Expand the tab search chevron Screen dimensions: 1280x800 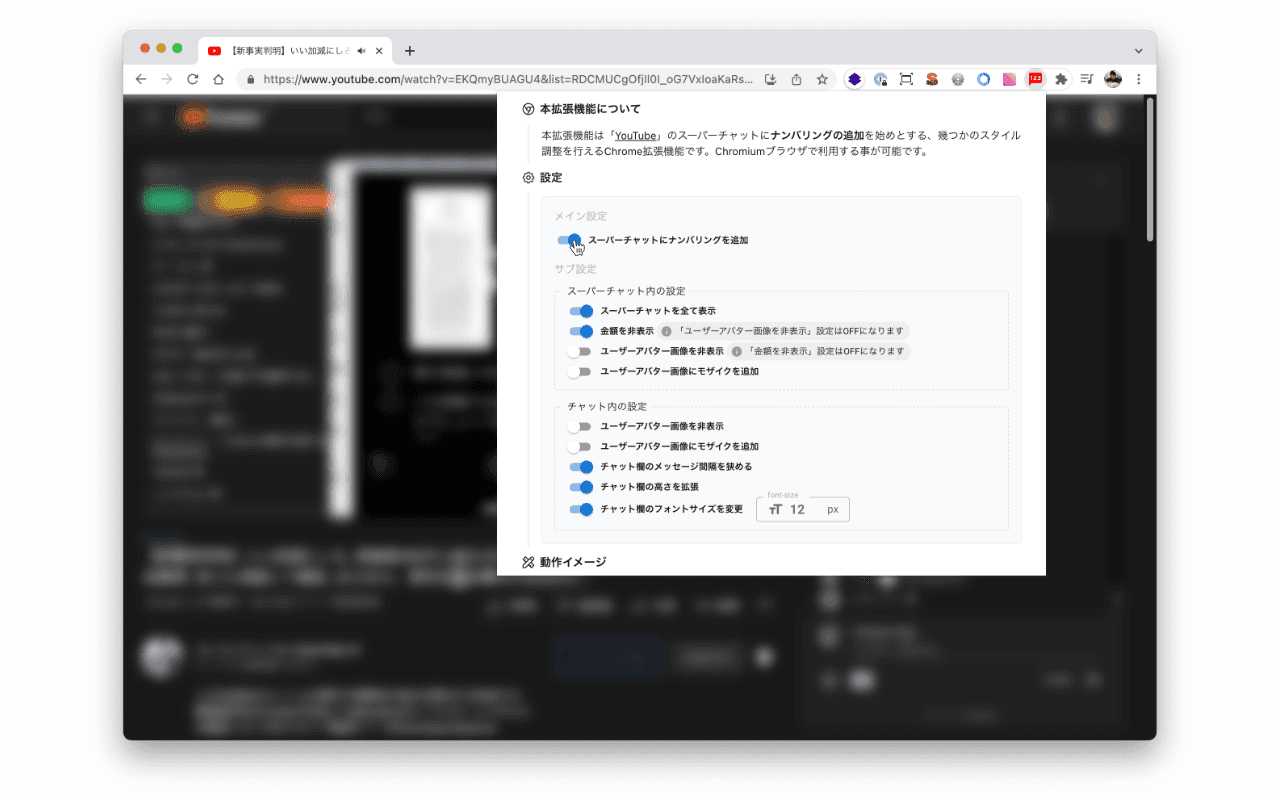[1138, 51]
